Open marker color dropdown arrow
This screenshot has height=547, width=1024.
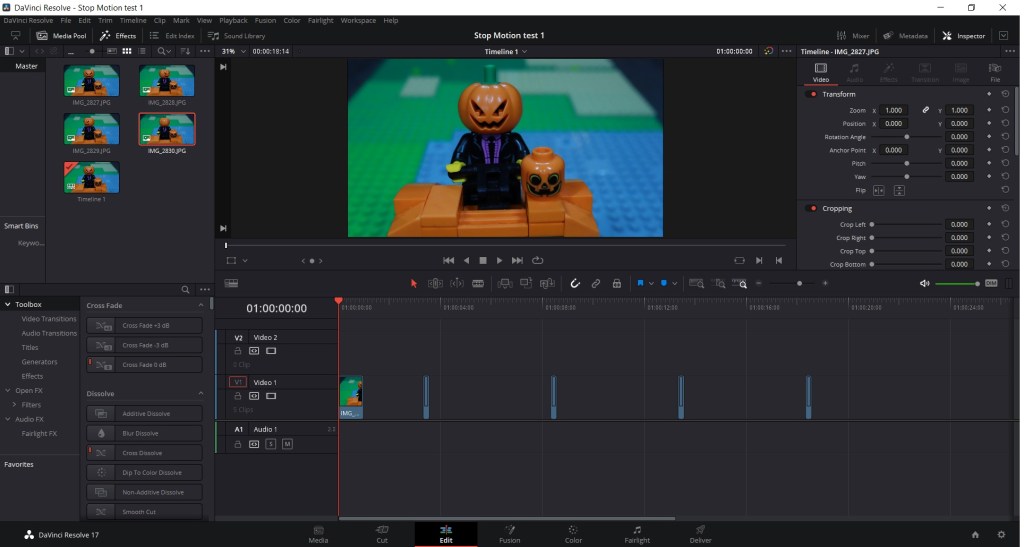pyautogui.click(x=675, y=284)
